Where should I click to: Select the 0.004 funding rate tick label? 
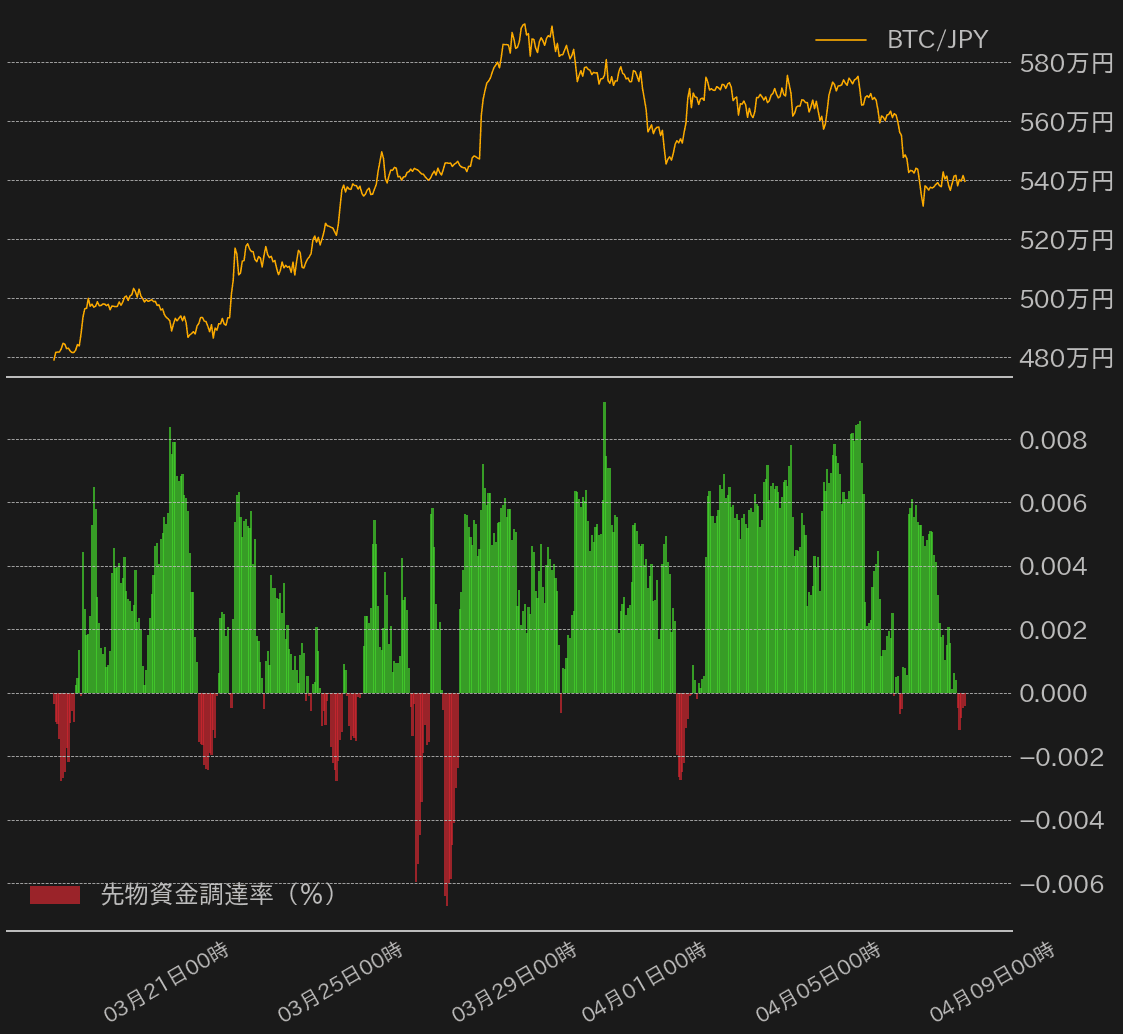1052,567
